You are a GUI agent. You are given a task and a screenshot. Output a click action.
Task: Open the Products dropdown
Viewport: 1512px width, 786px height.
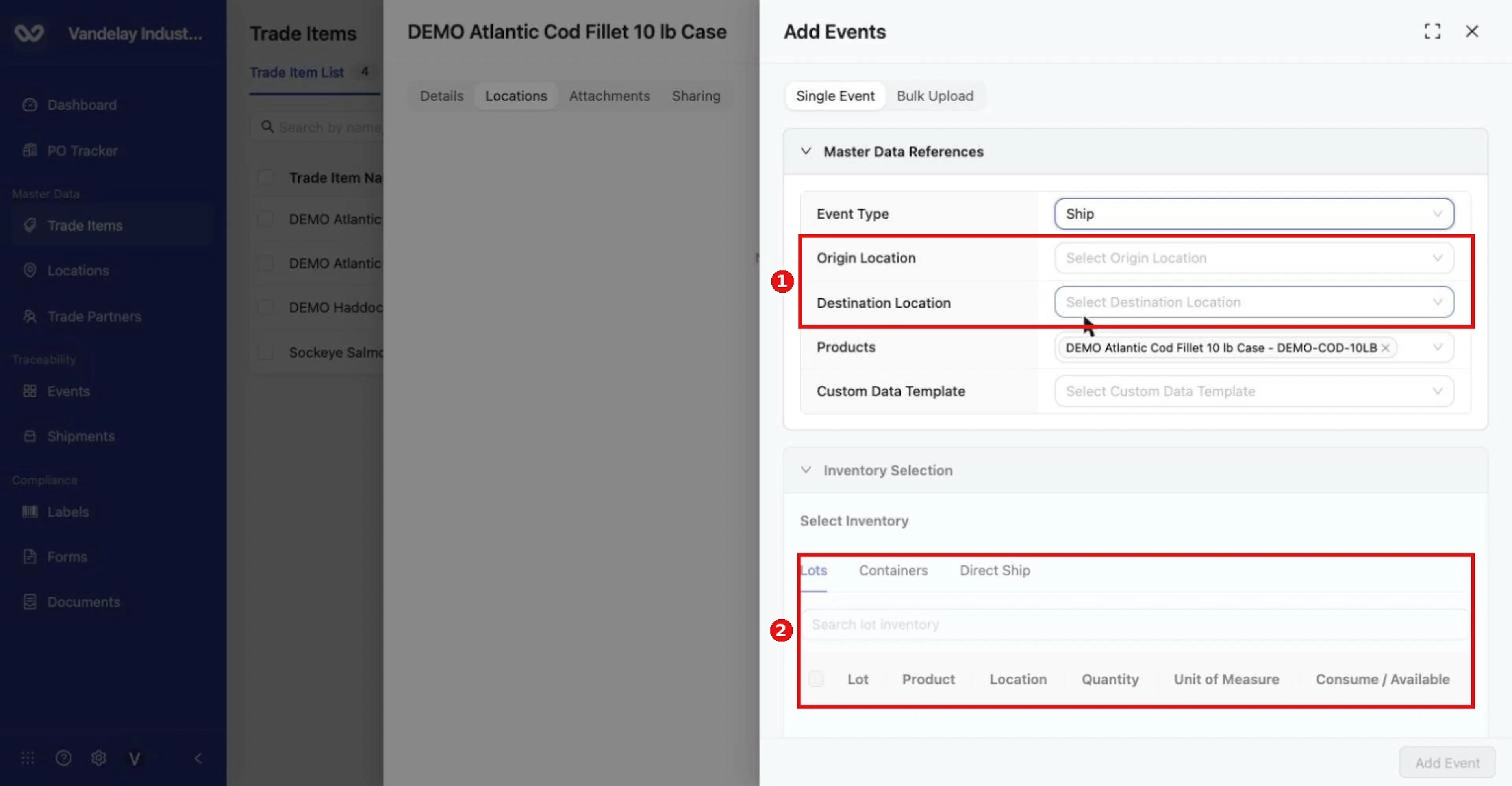coord(1254,347)
